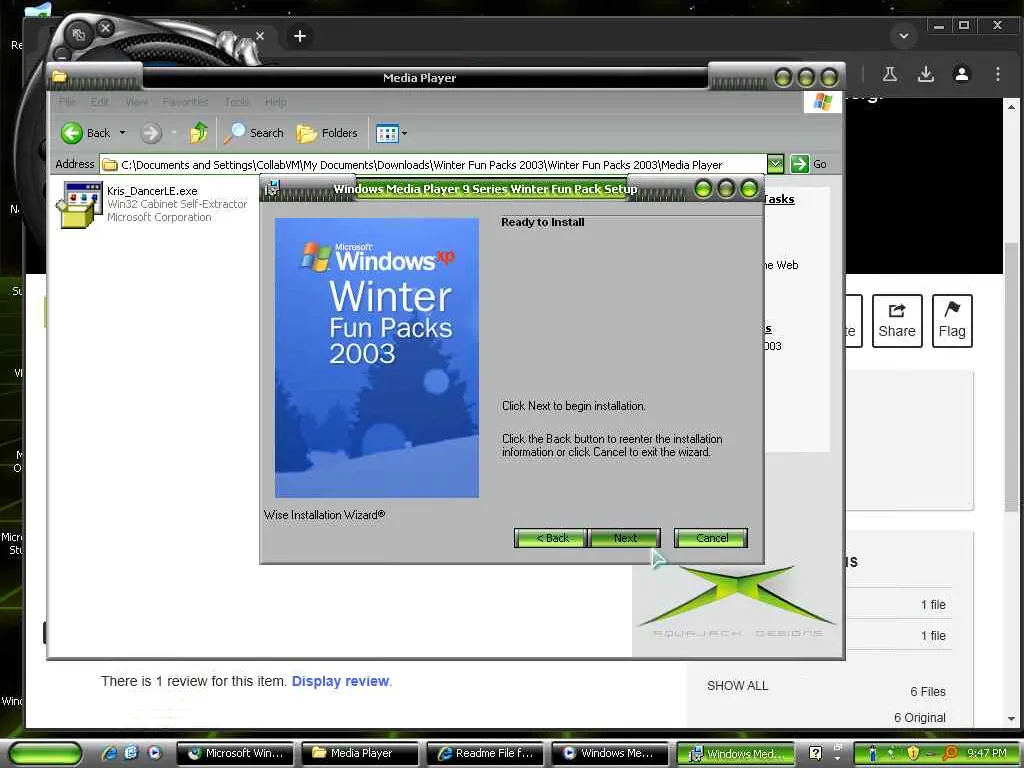
Task: Launch Windows Media Player from quick launch
Action: [x=154, y=753]
